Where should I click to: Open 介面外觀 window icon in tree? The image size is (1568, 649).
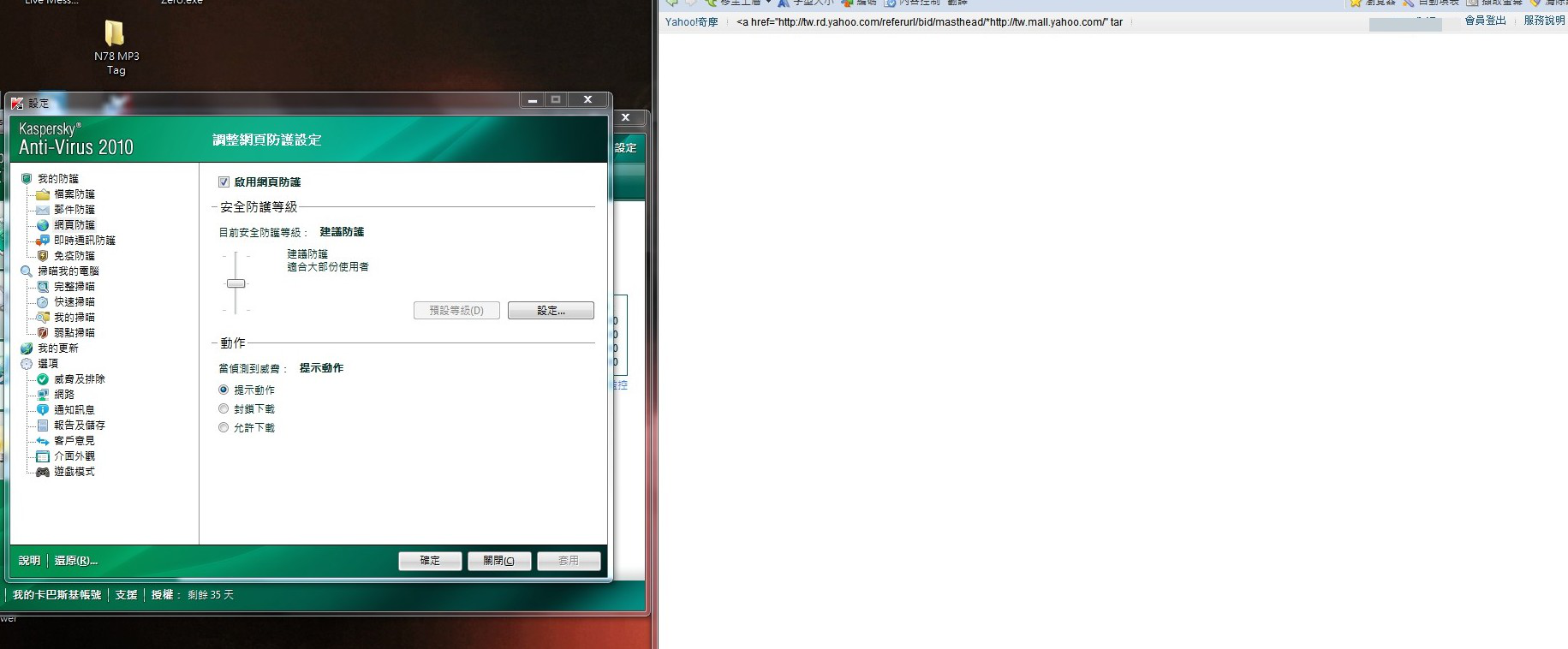point(43,456)
